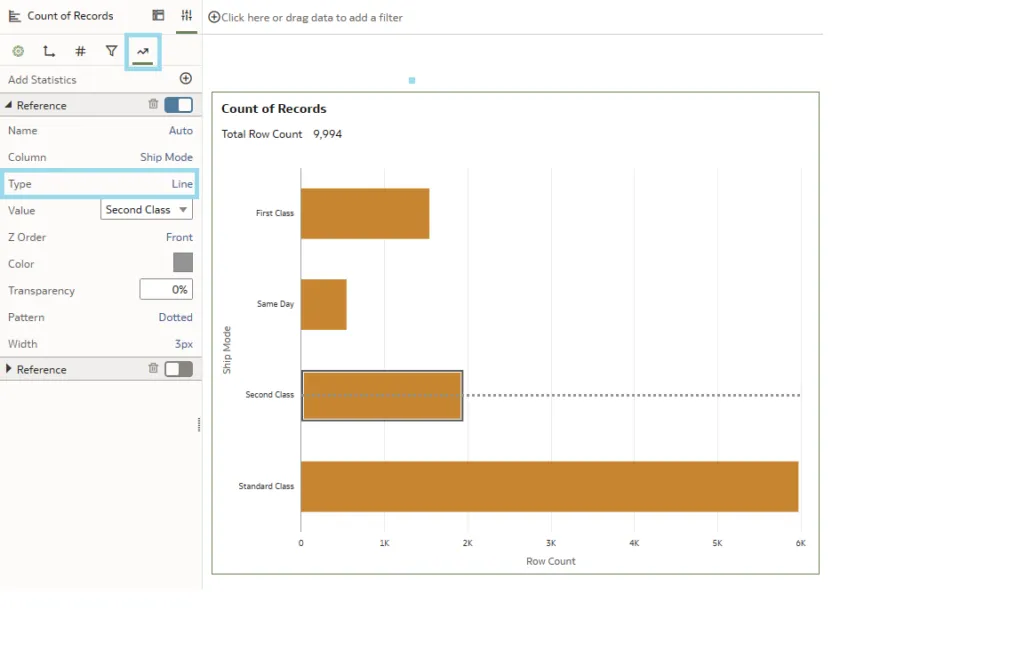This screenshot has height=651, width=1024.
Task: Select the Analytics trend line tab
Action: [143, 51]
